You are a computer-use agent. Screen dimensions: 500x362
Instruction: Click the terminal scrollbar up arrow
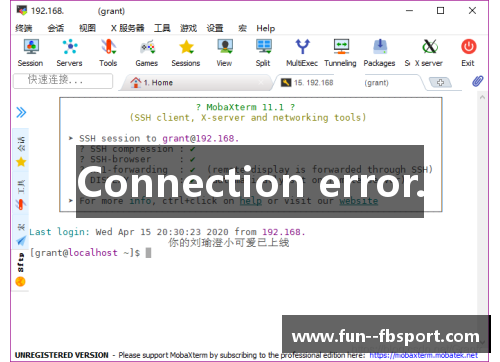click(x=482, y=97)
